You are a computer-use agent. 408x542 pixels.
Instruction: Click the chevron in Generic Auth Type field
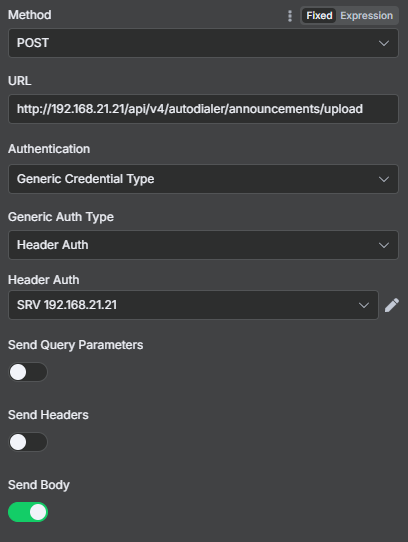pos(384,245)
